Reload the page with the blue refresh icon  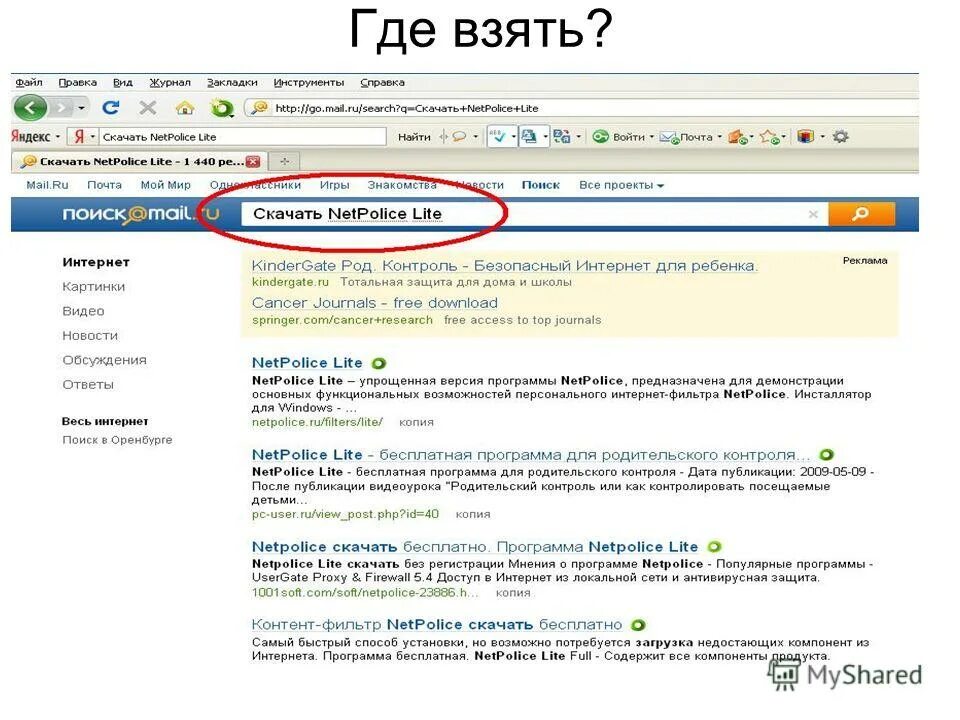pyautogui.click(x=111, y=108)
